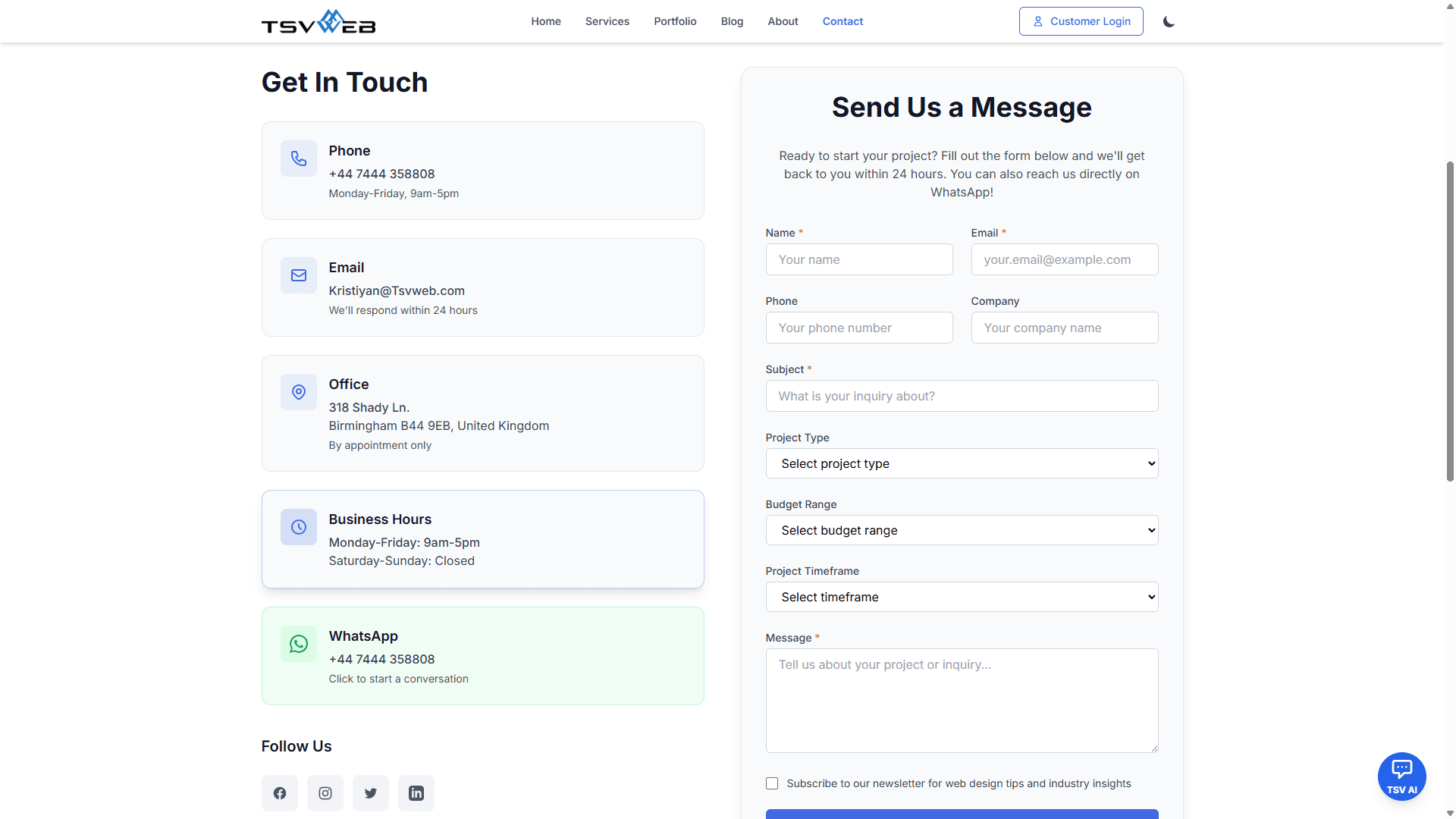Click into the Your name field

pos(858,259)
